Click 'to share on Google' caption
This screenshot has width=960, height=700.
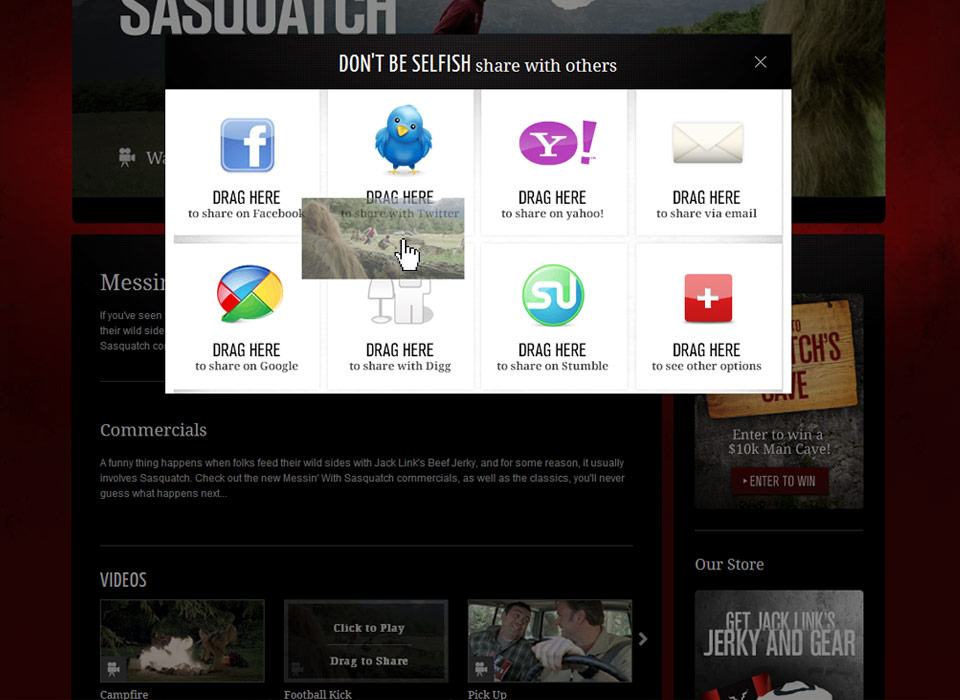click(x=247, y=366)
